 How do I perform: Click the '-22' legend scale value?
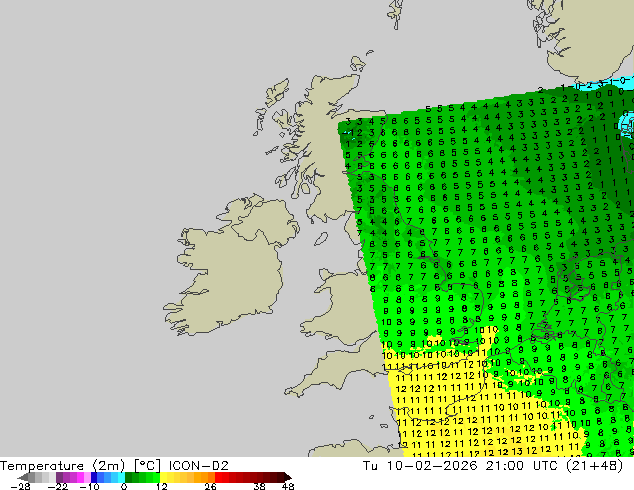(x=58, y=486)
